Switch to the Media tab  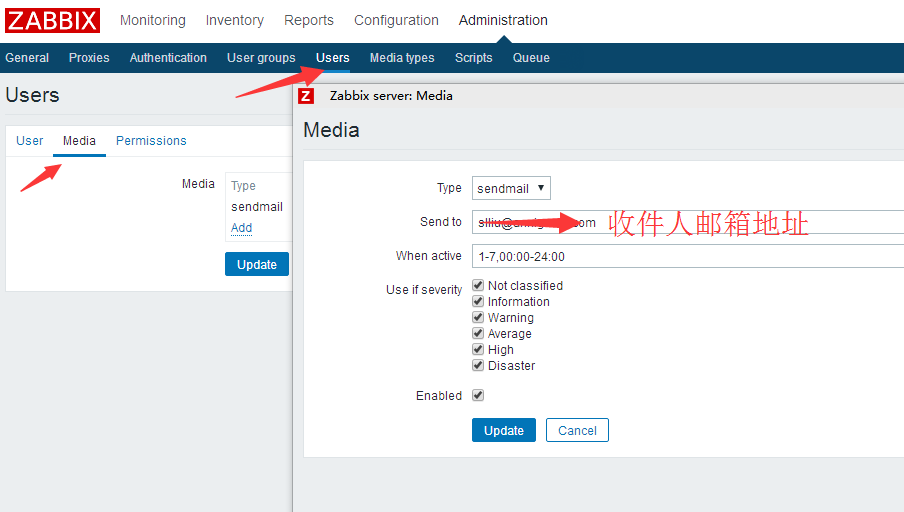click(79, 141)
